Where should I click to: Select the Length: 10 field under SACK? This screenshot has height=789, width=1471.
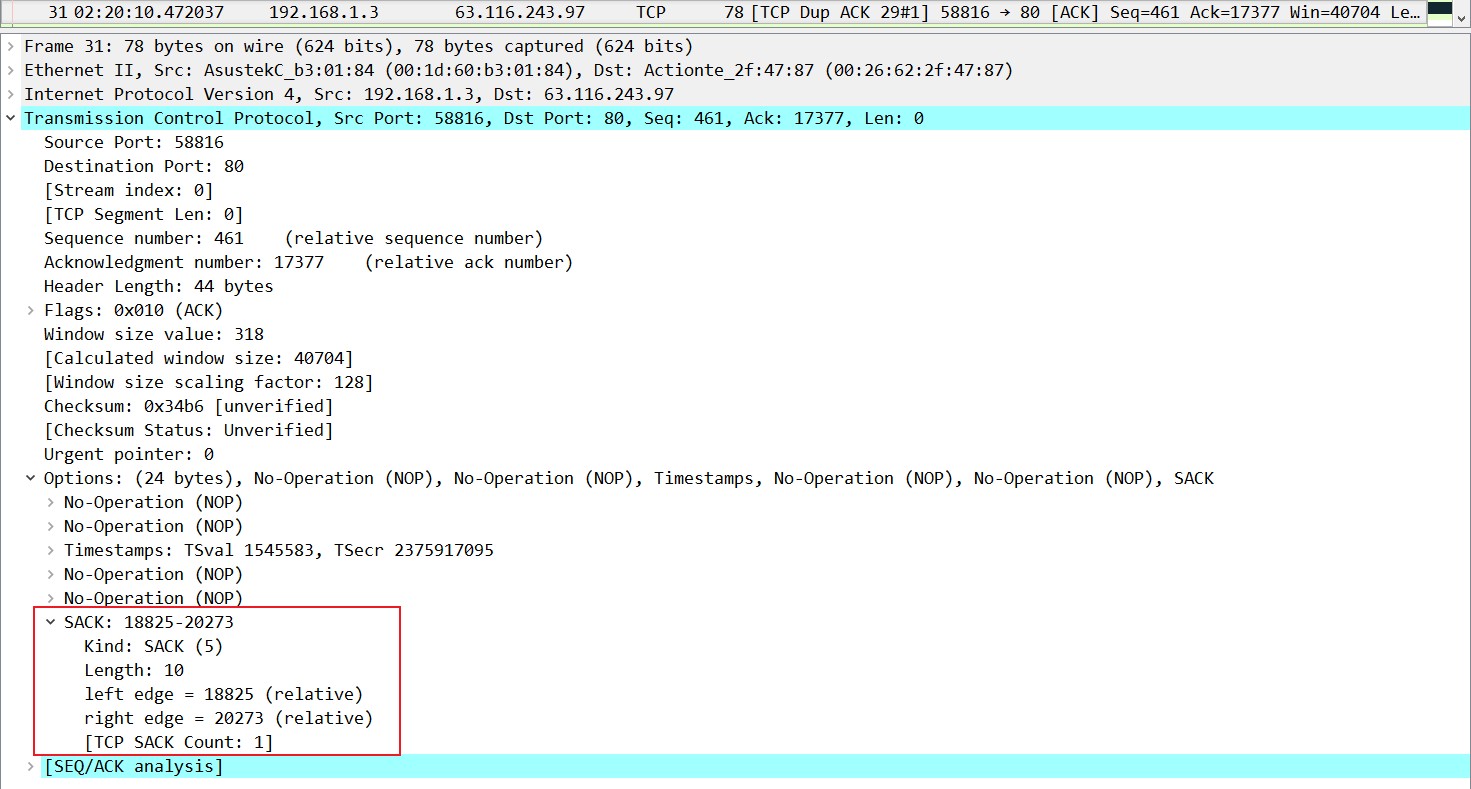134,670
